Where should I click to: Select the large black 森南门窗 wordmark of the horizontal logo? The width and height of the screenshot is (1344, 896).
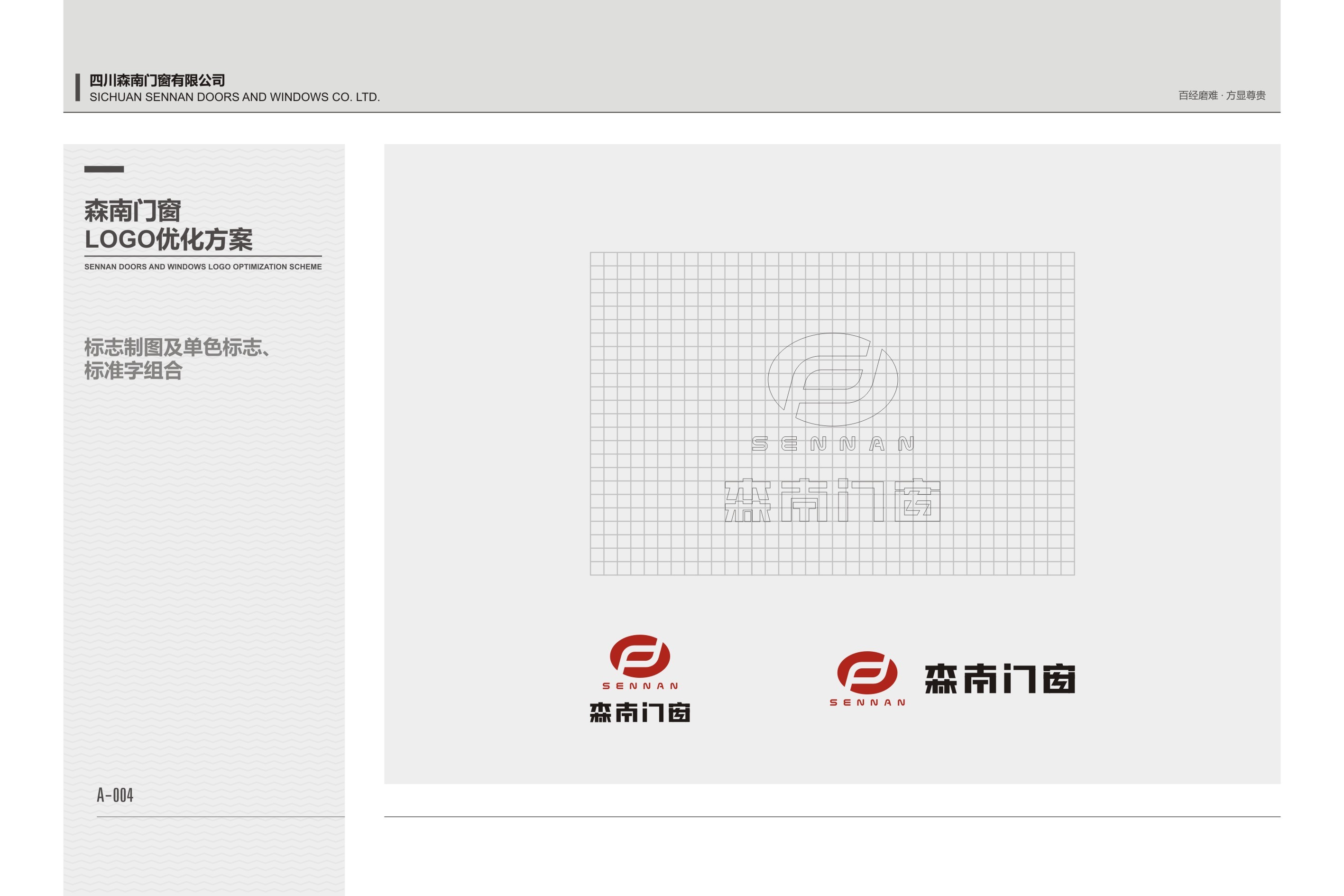click(999, 679)
